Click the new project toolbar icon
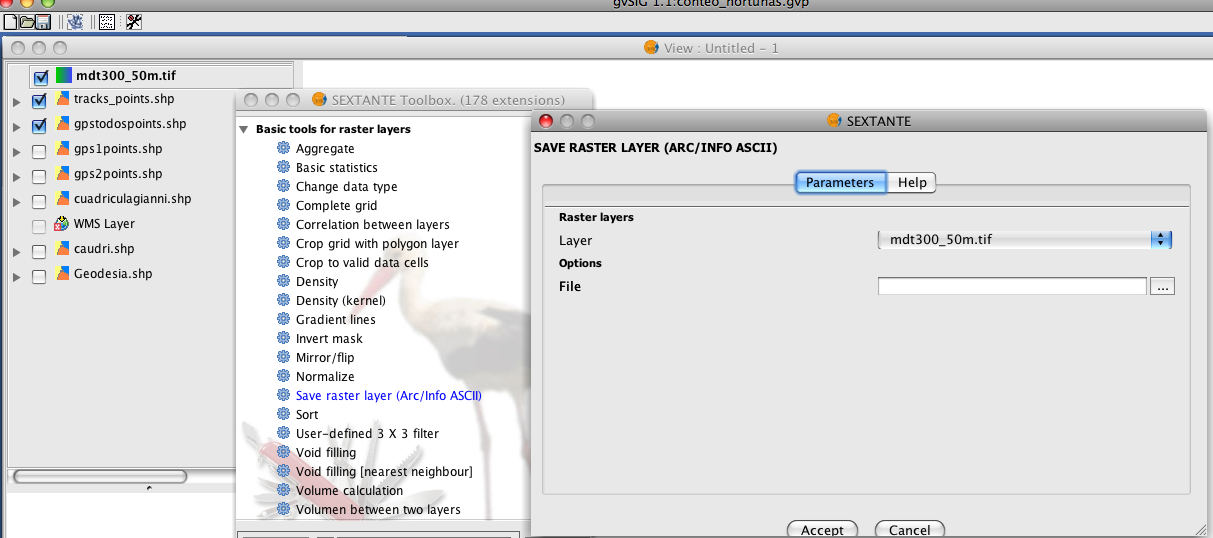 pos(10,21)
